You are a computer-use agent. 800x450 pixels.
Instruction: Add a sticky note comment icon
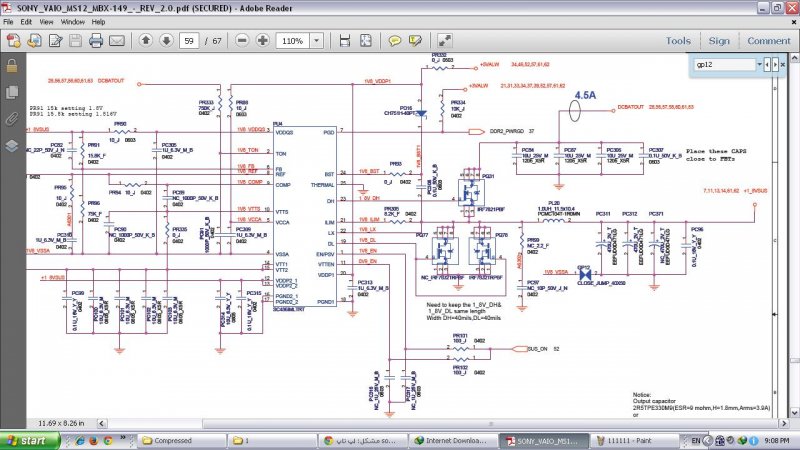(394, 40)
